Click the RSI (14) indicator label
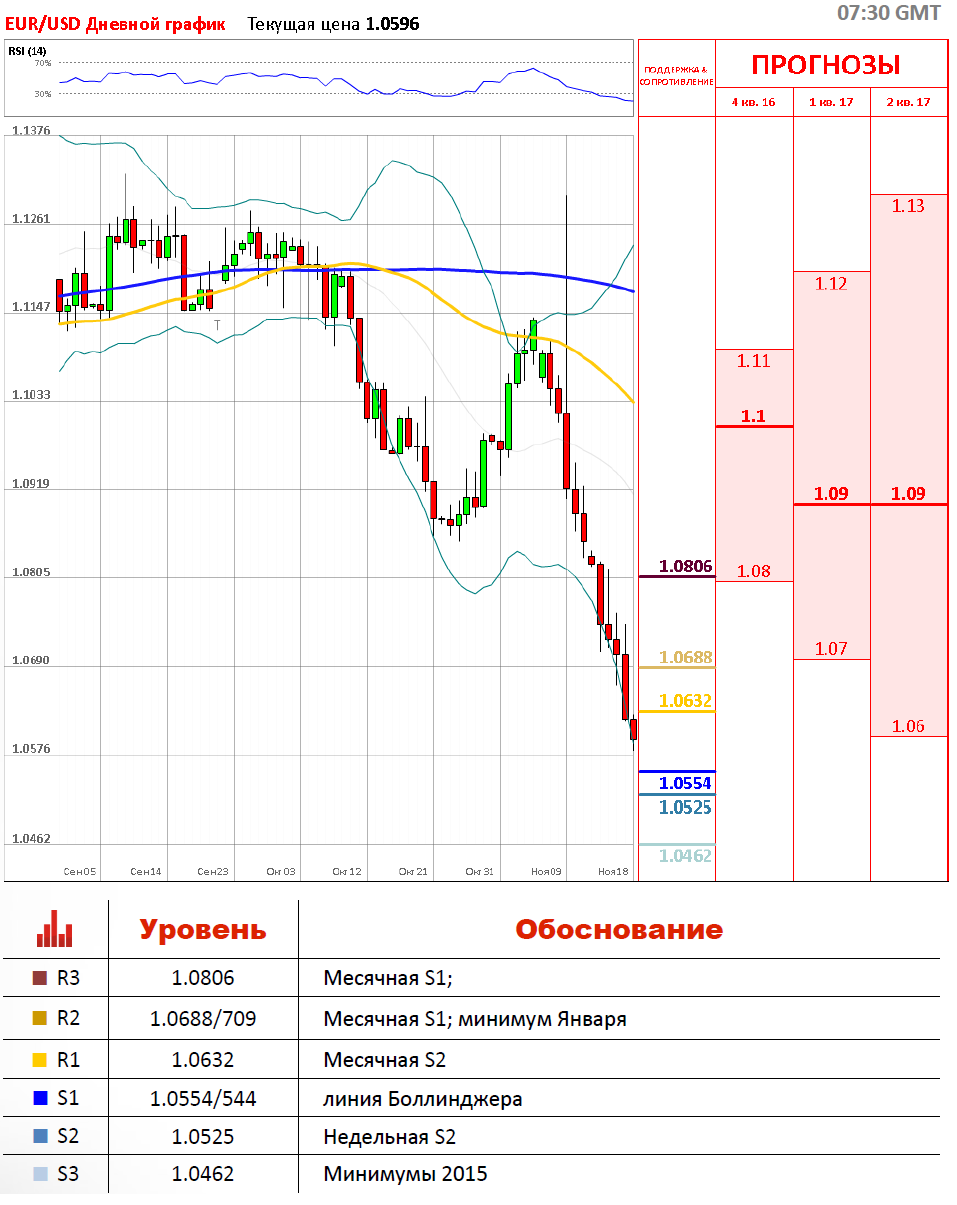 coord(27,51)
